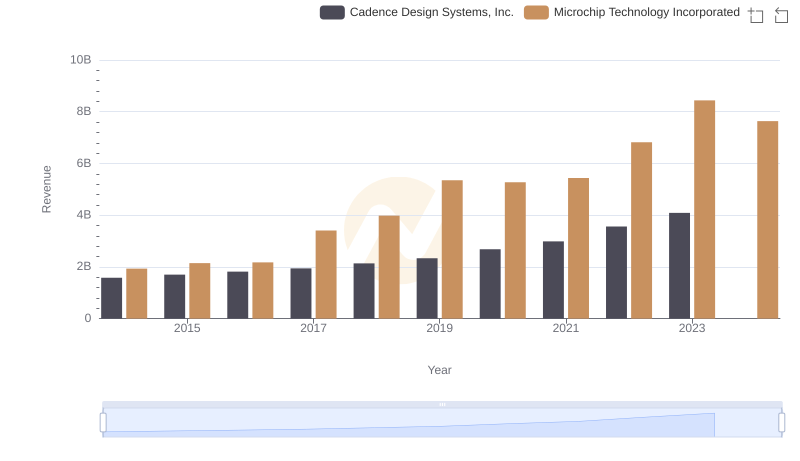800x461 pixels.
Task: Click the 8B y-axis label
Action: pyautogui.click(x=84, y=112)
